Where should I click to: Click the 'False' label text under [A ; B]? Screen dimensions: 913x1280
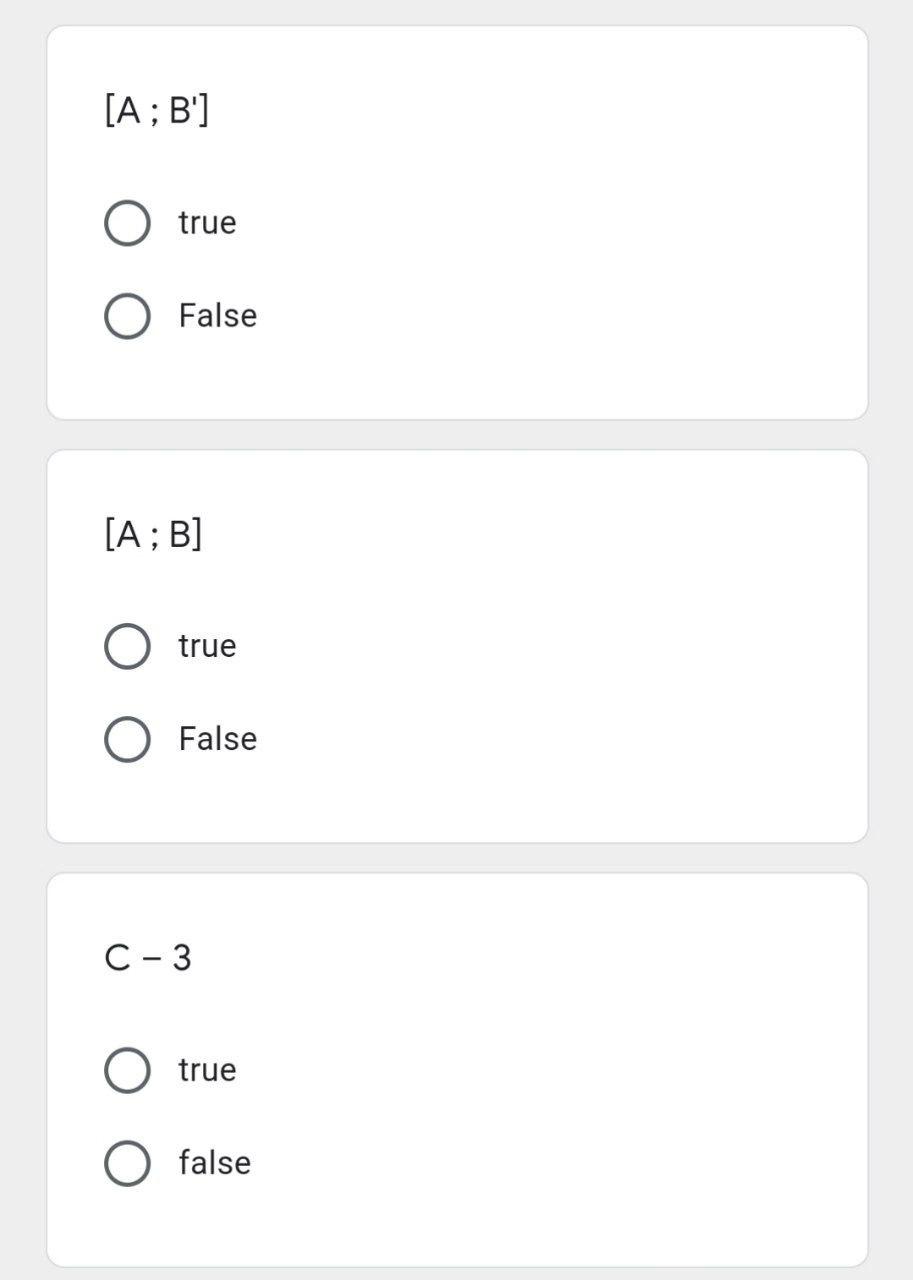tap(217, 739)
